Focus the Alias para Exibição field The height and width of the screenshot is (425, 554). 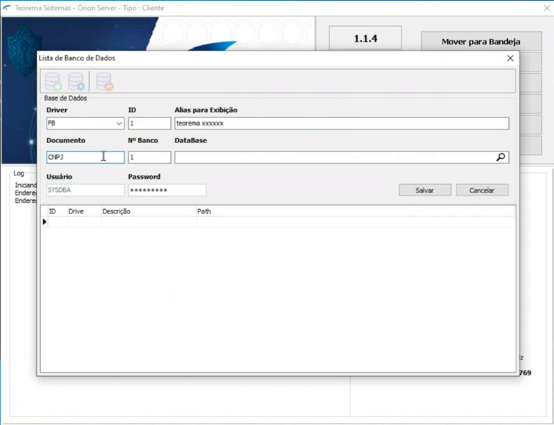pos(342,123)
